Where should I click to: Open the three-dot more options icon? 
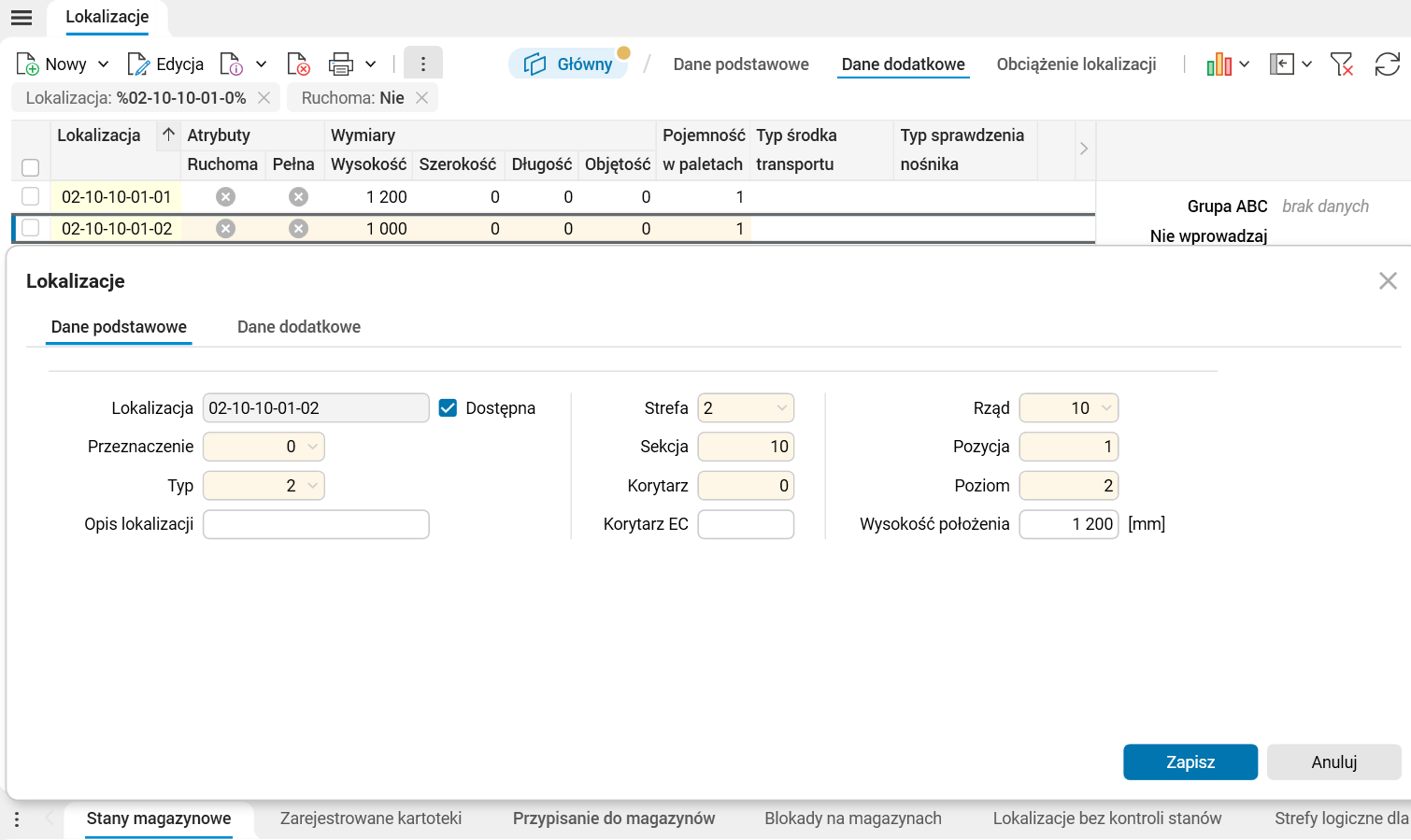[x=422, y=64]
